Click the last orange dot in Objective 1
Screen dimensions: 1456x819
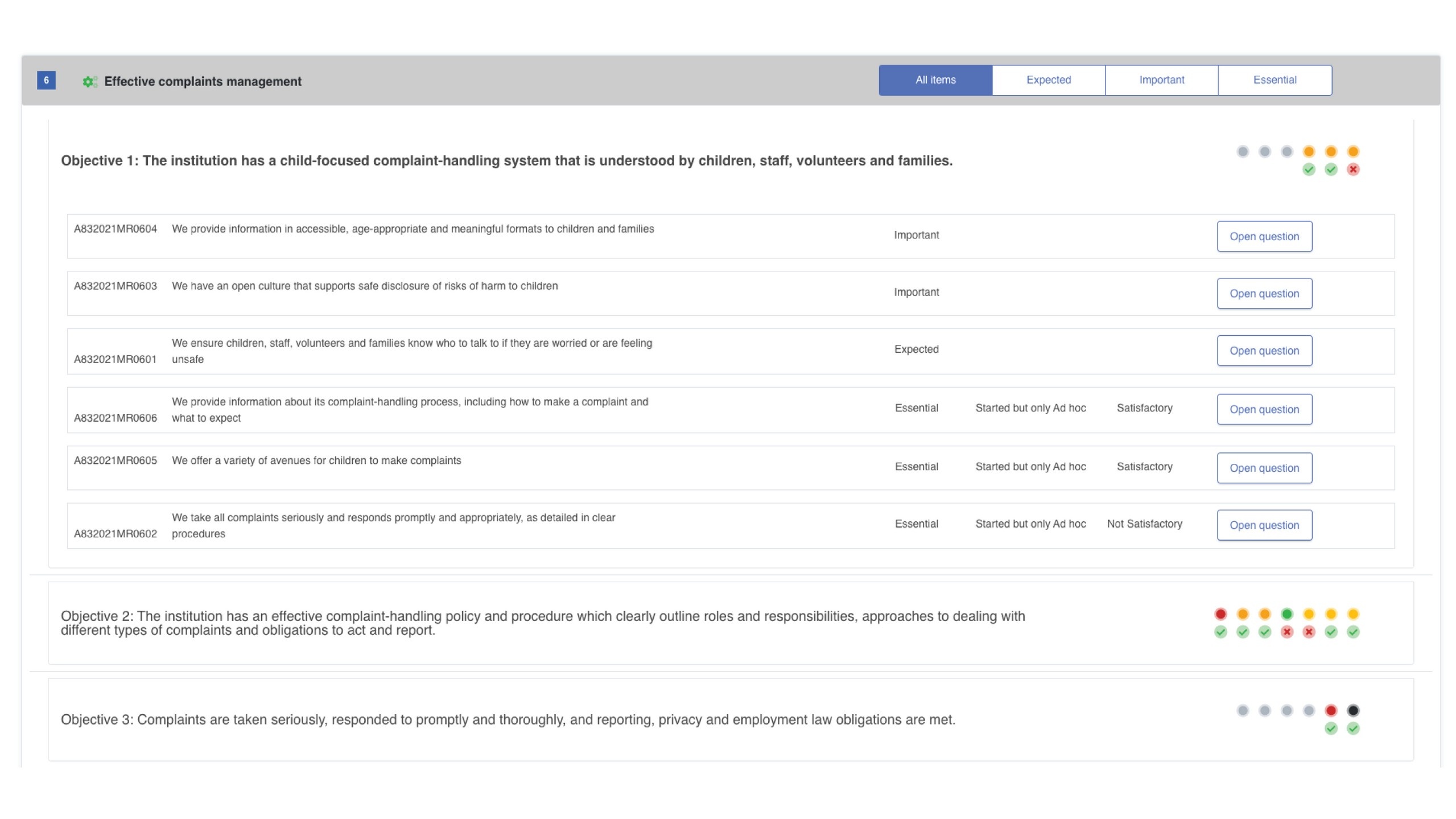point(1352,151)
